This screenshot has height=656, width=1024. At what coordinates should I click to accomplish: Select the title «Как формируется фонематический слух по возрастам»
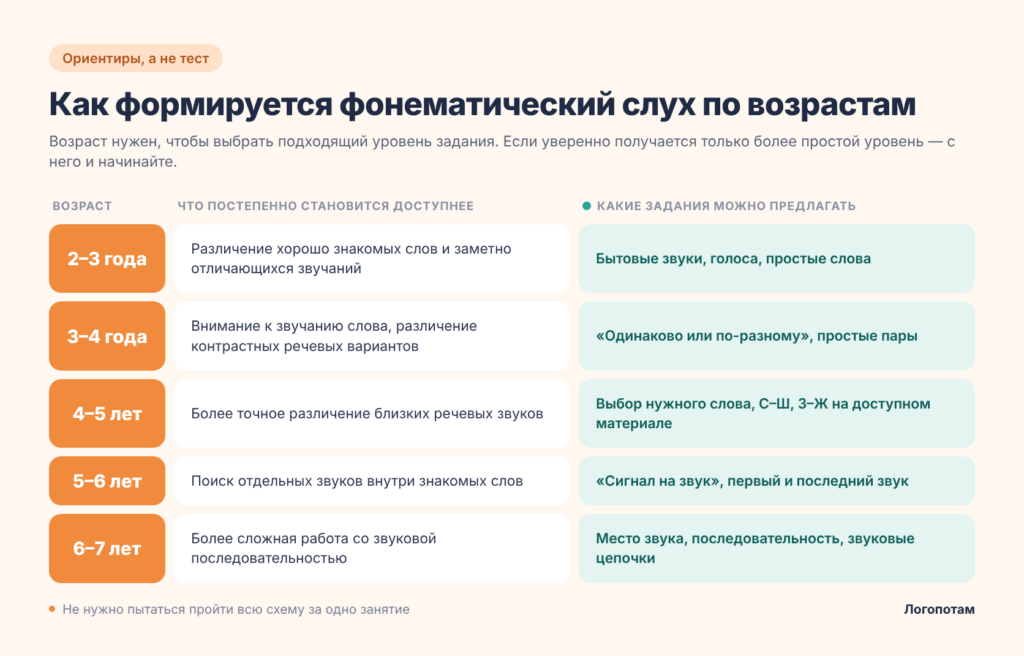483,105
